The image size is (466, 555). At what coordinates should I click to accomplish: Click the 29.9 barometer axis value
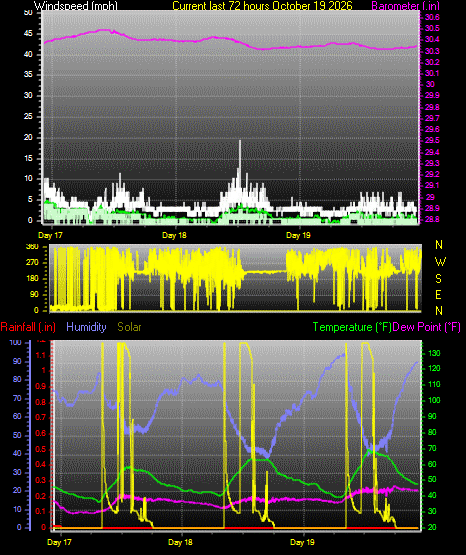tap(432, 96)
